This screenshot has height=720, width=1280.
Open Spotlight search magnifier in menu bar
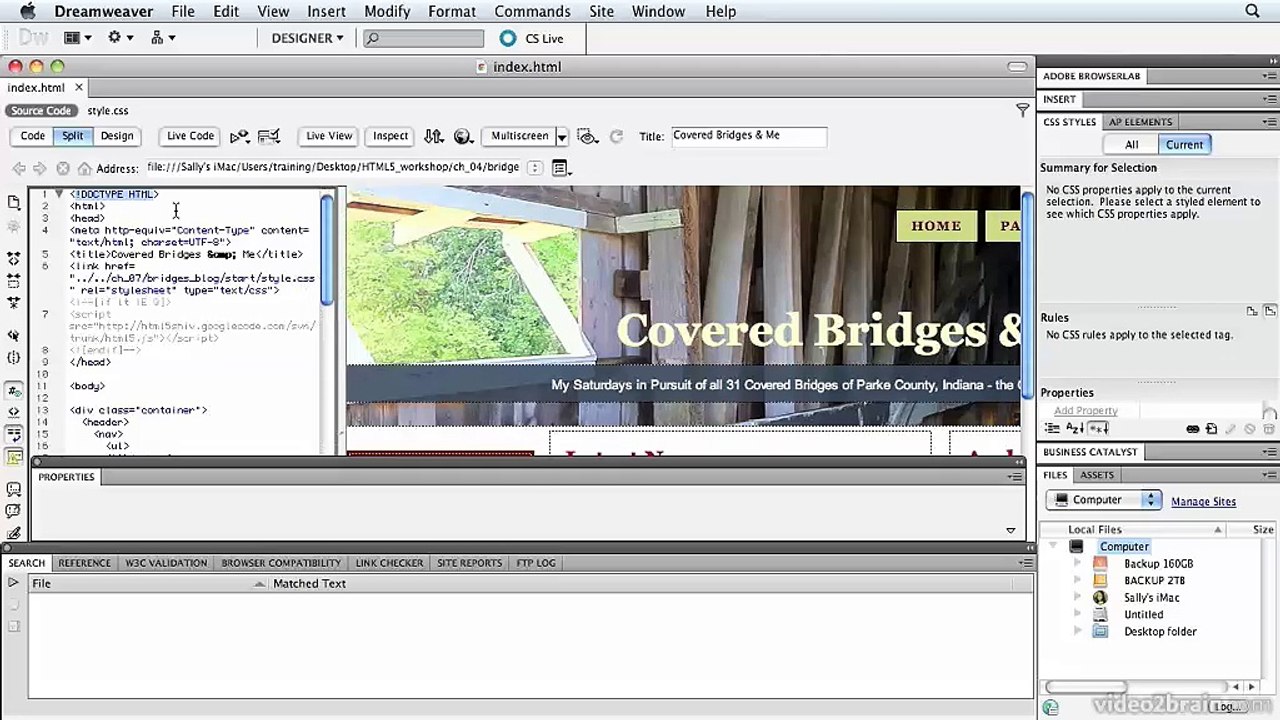point(1252,11)
